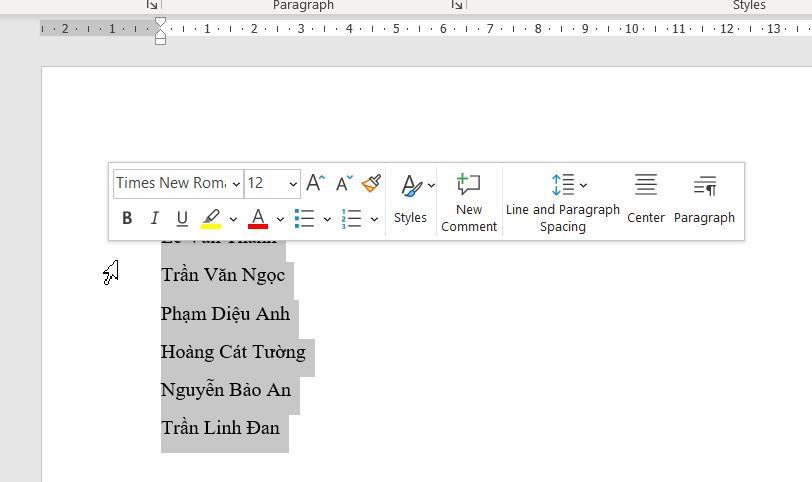Toggle Underline formatting in mini toolbar
The image size is (812, 482).
182,218
